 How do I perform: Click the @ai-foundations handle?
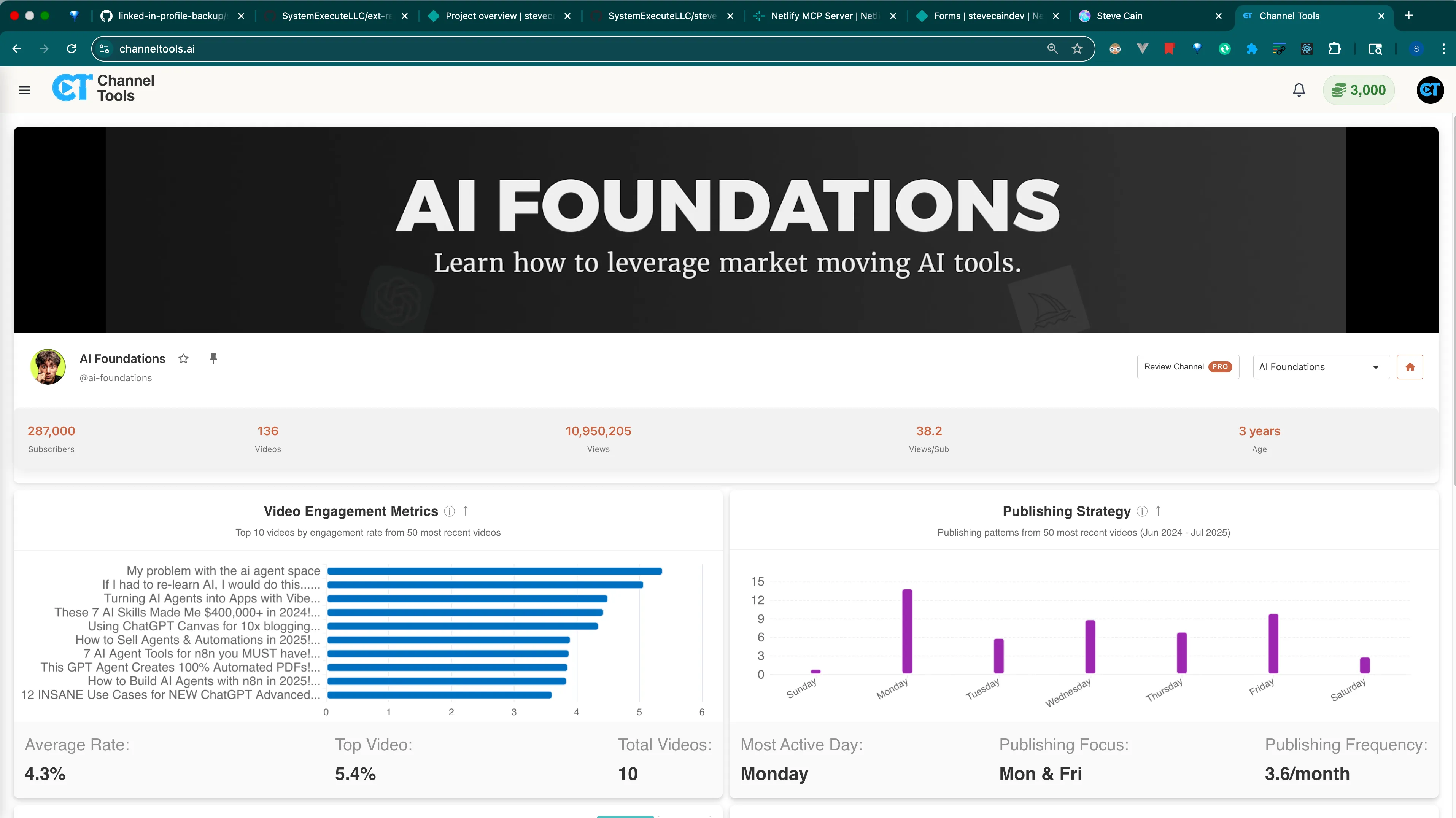116,378
